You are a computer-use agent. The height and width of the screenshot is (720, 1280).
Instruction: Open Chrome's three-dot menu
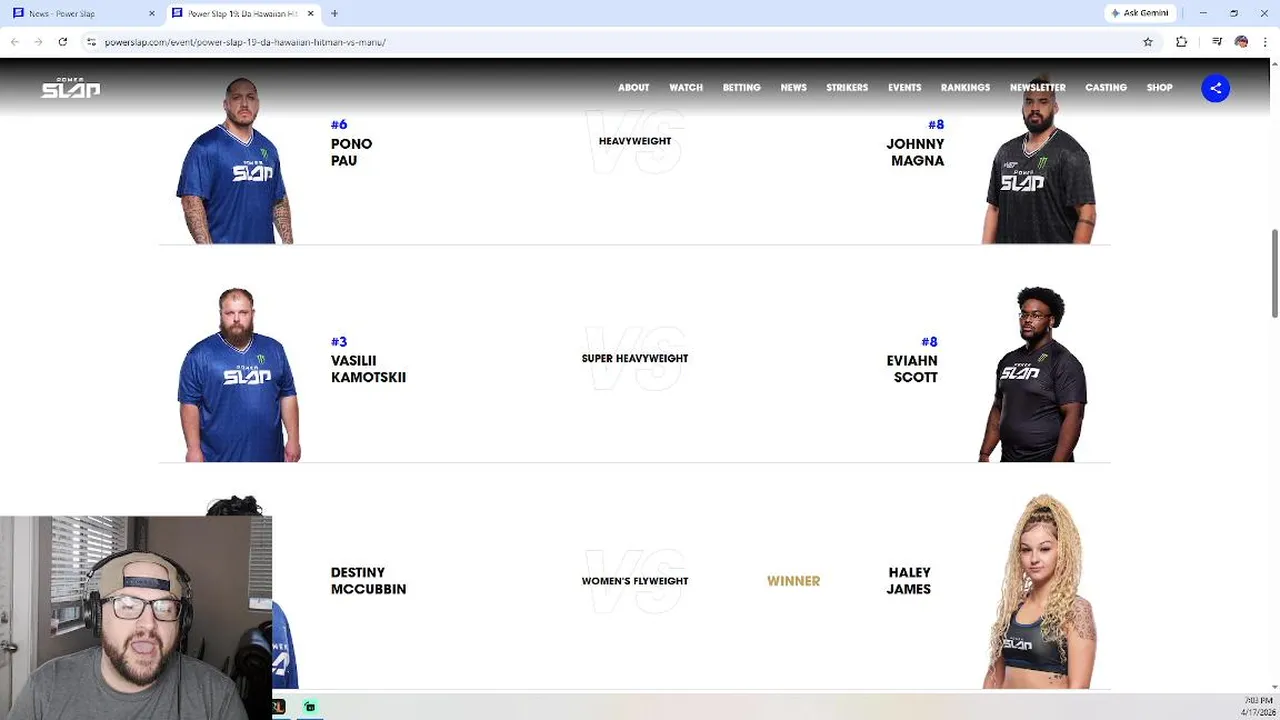coord(1264,42)
